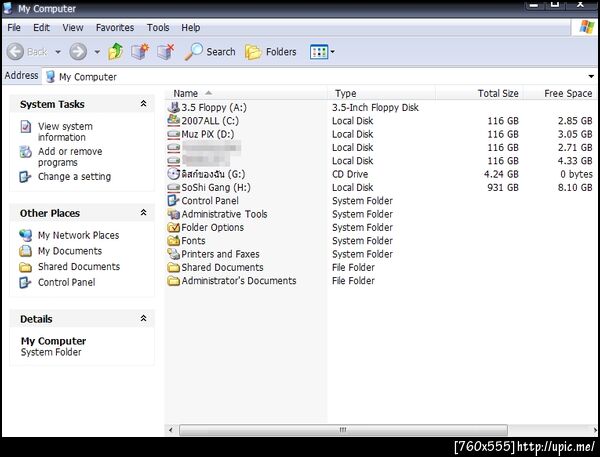The image size is (600, 457).
Task: Sort by the Free Space column header
Action: pyautogui.click(x=560, y=93)
